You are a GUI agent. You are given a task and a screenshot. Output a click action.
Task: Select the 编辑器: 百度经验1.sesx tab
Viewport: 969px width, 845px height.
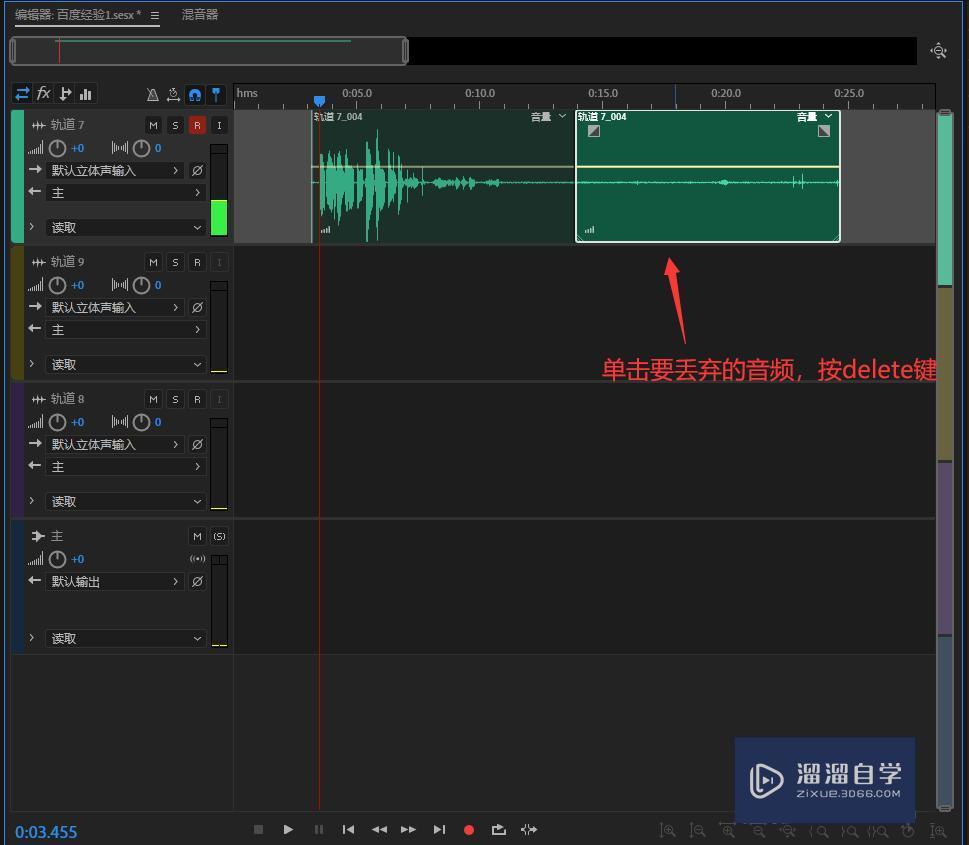click(x=78, y=15)
